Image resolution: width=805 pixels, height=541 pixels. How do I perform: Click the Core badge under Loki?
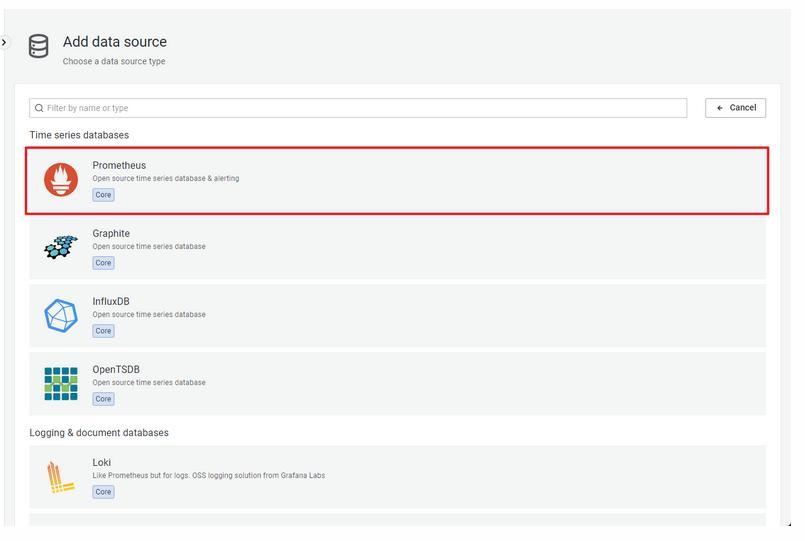[x=103, y=492]
